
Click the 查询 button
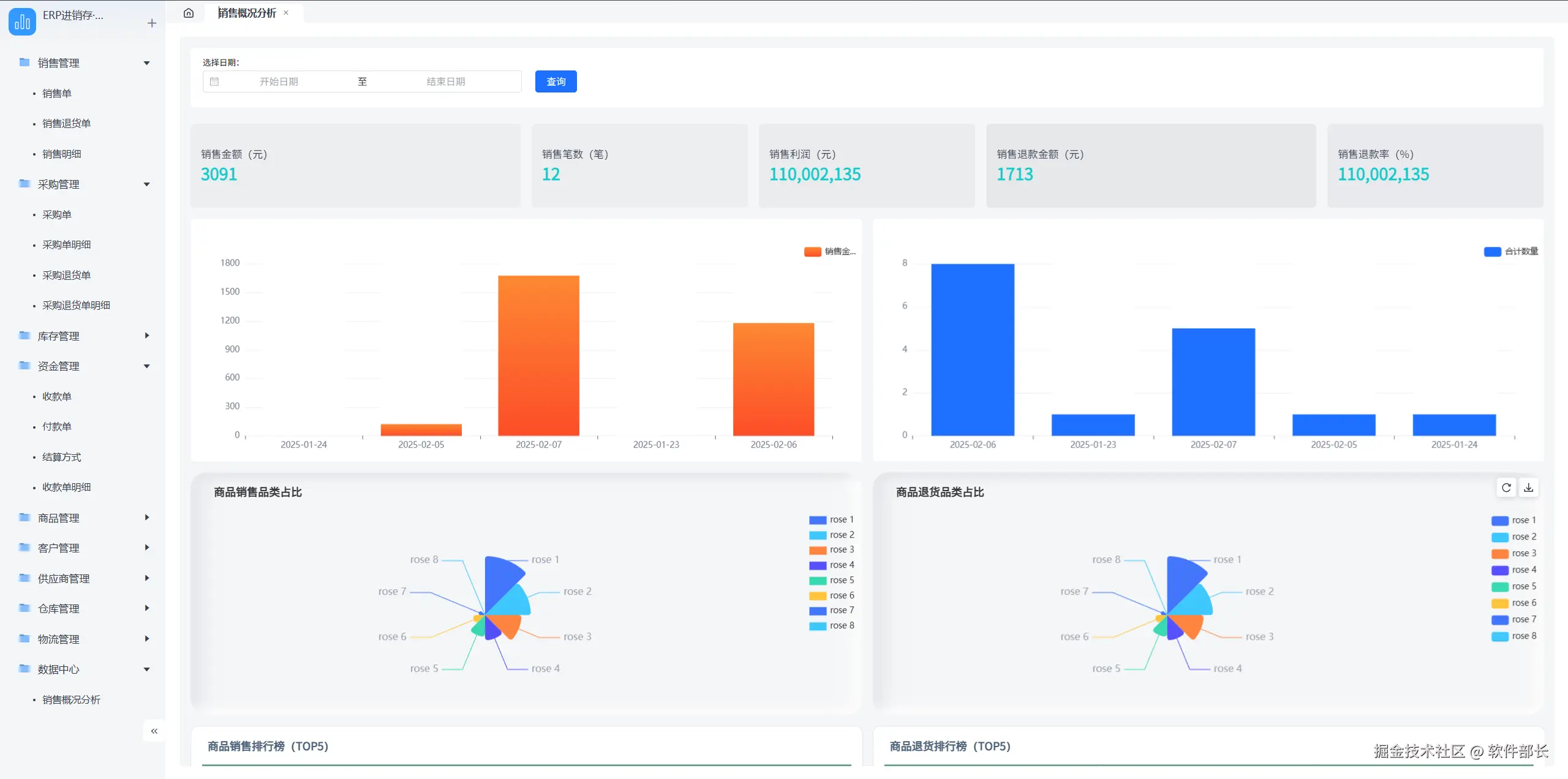(556, 81)
